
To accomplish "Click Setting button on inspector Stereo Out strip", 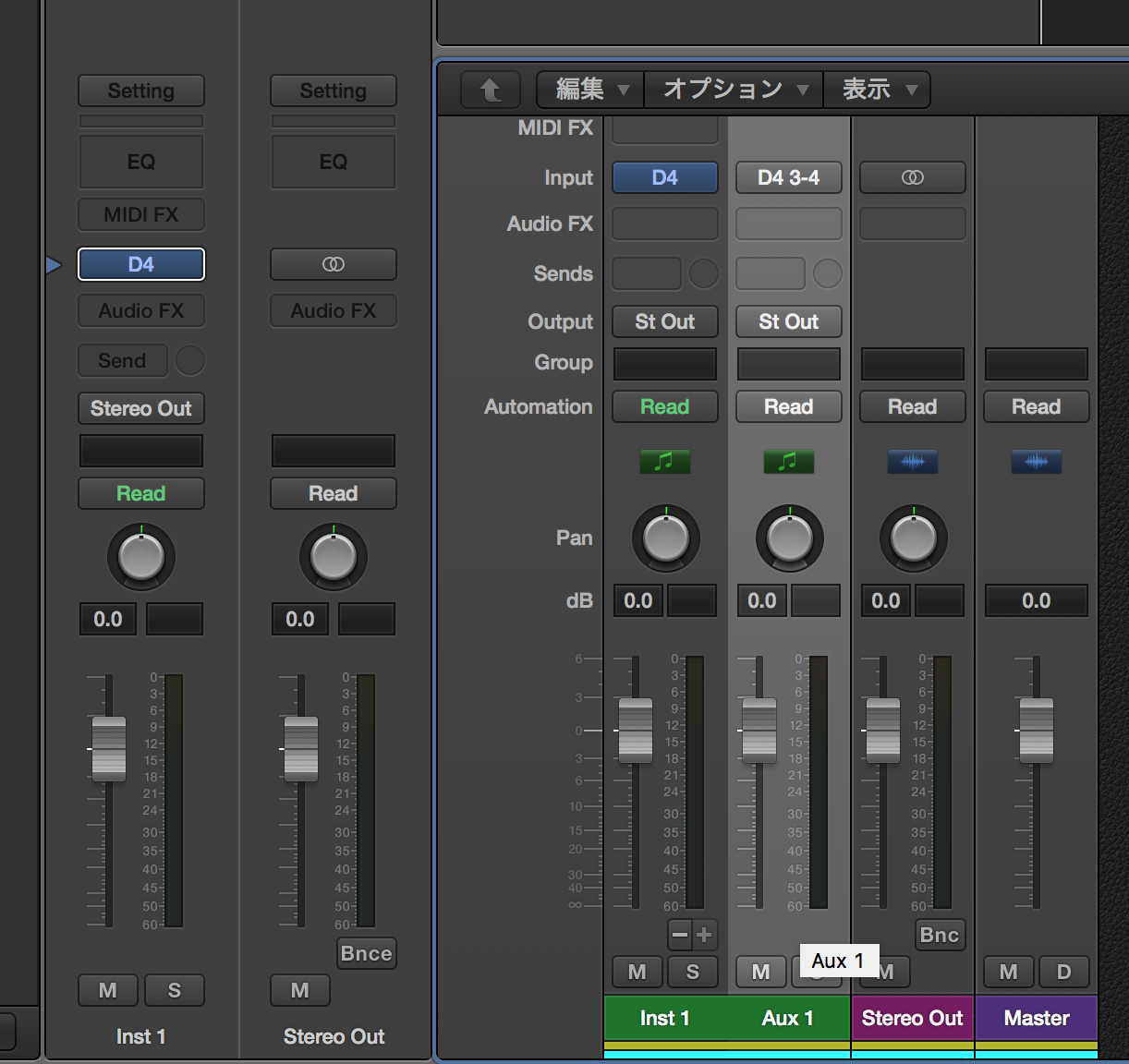I will coord(333,91).
